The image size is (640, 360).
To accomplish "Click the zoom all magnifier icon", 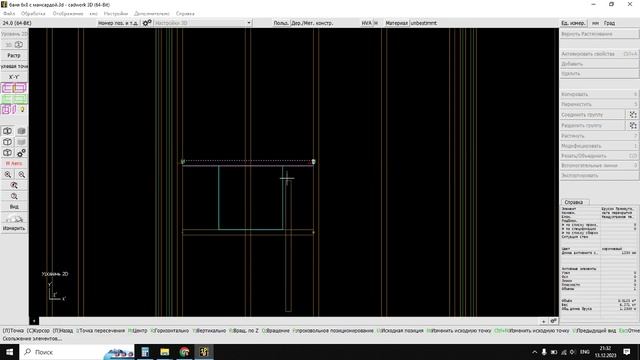I will click(x=14, y=196).
